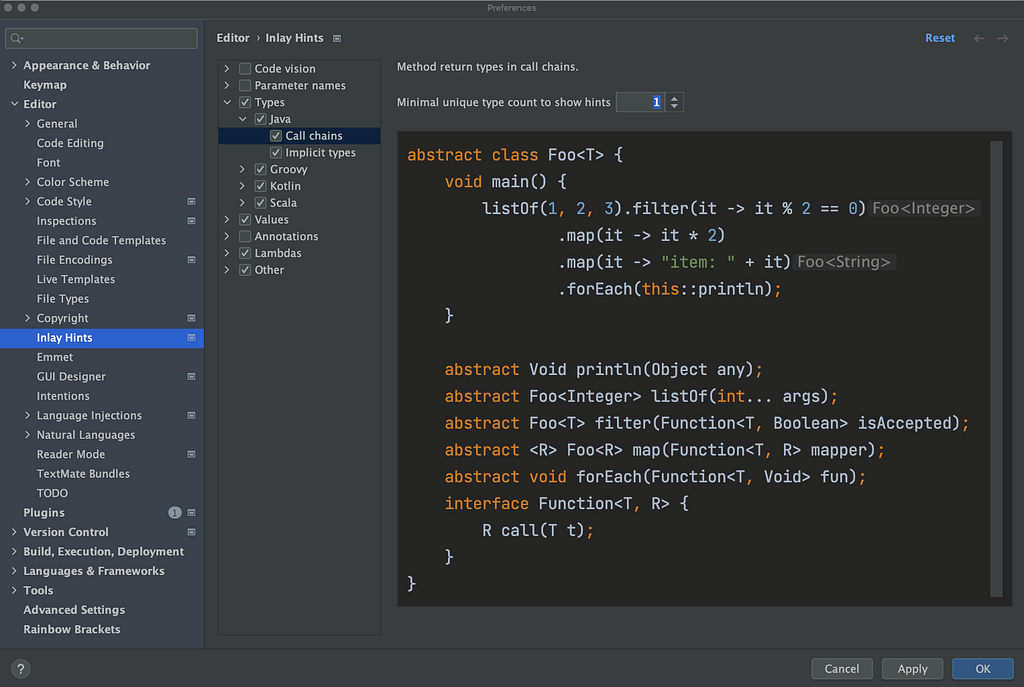This screenshot has width=1024, height=687.
Task: Click the project settings icon next to Language Injections
Action: (191, 415)
